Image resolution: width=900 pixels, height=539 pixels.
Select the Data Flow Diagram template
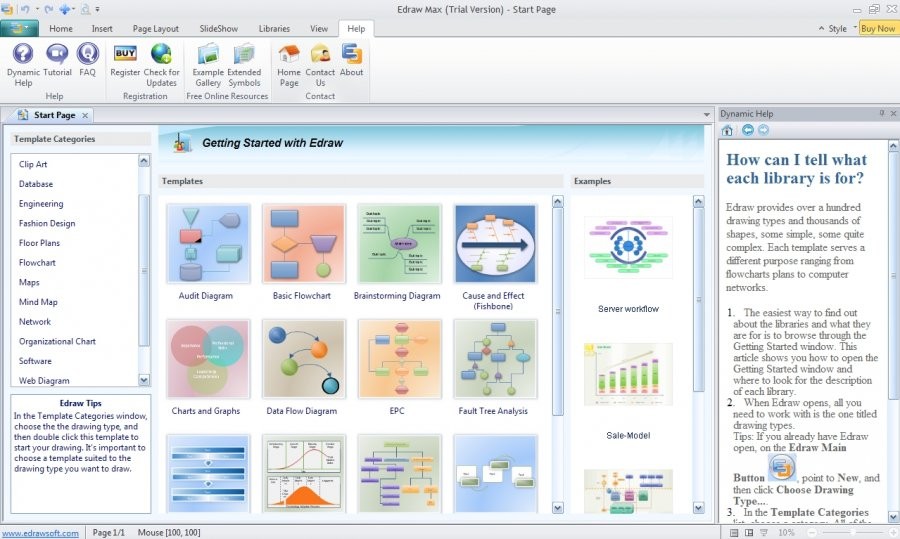pos(304,359)
